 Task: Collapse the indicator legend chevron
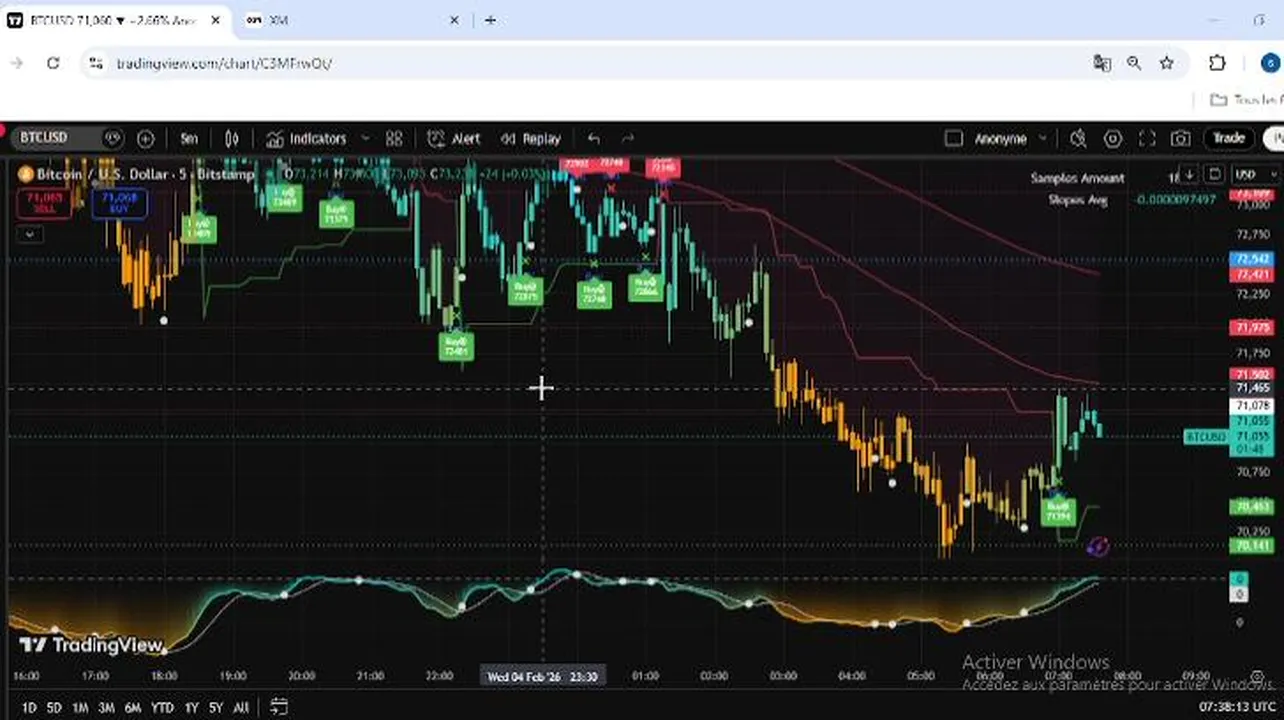pyautogui.click(x=30, y=234)
